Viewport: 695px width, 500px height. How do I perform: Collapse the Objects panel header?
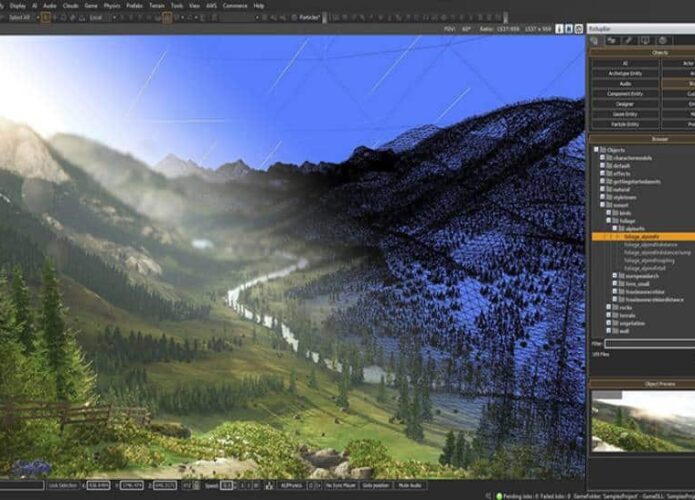(643, 53)
